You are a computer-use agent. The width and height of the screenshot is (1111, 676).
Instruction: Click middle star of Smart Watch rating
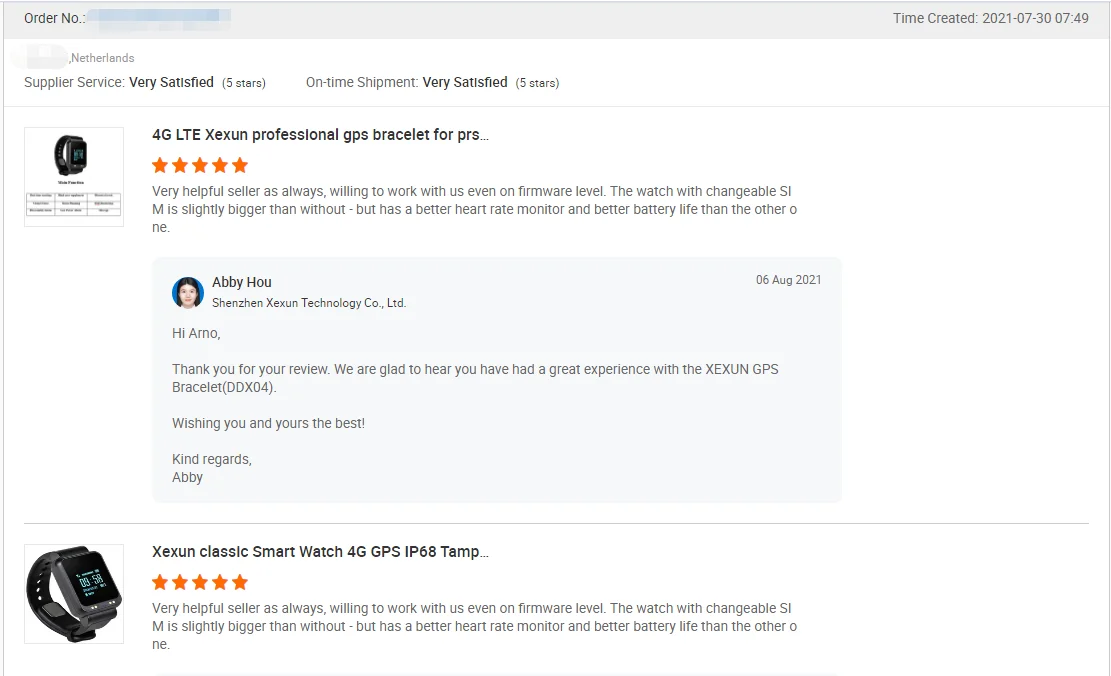coord(200,583)
